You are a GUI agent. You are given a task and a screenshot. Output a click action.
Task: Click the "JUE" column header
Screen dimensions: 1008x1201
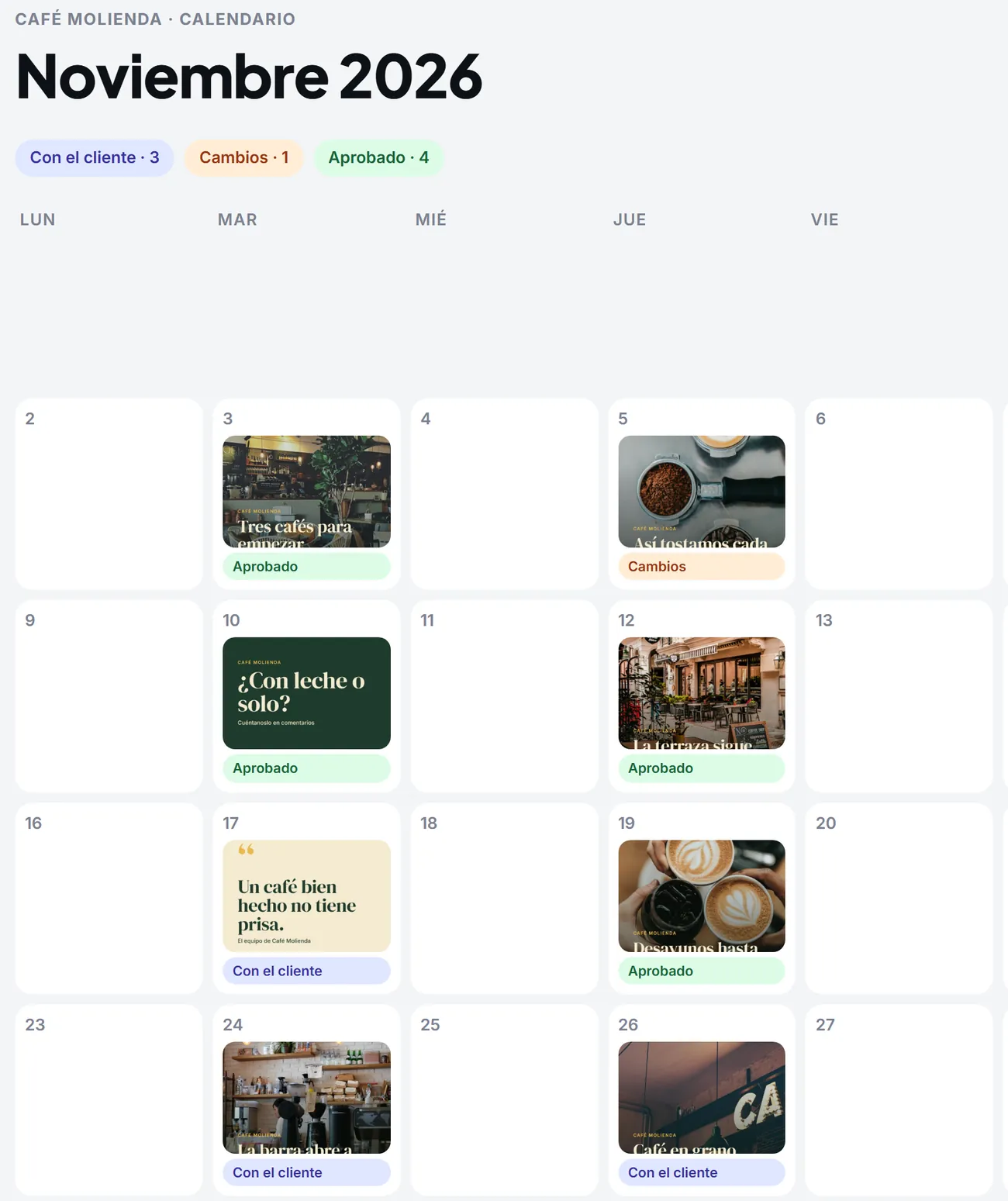coord(630,219)
